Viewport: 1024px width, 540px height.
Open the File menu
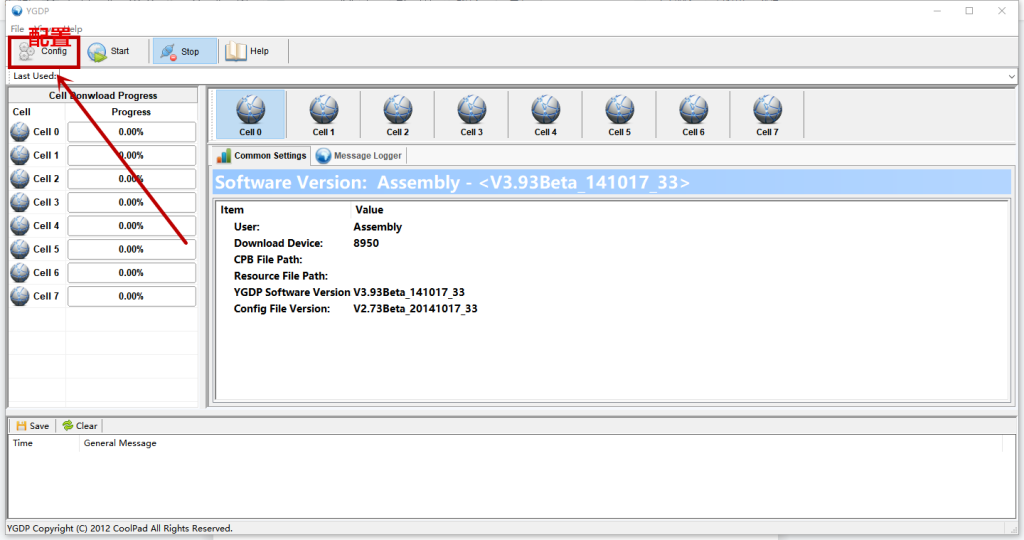[x=17, y=29]
